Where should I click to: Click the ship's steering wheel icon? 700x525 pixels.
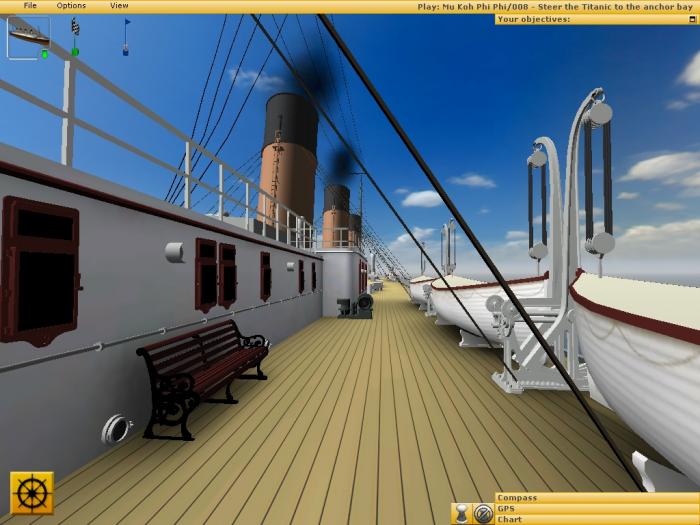click(x=32, y=493)
